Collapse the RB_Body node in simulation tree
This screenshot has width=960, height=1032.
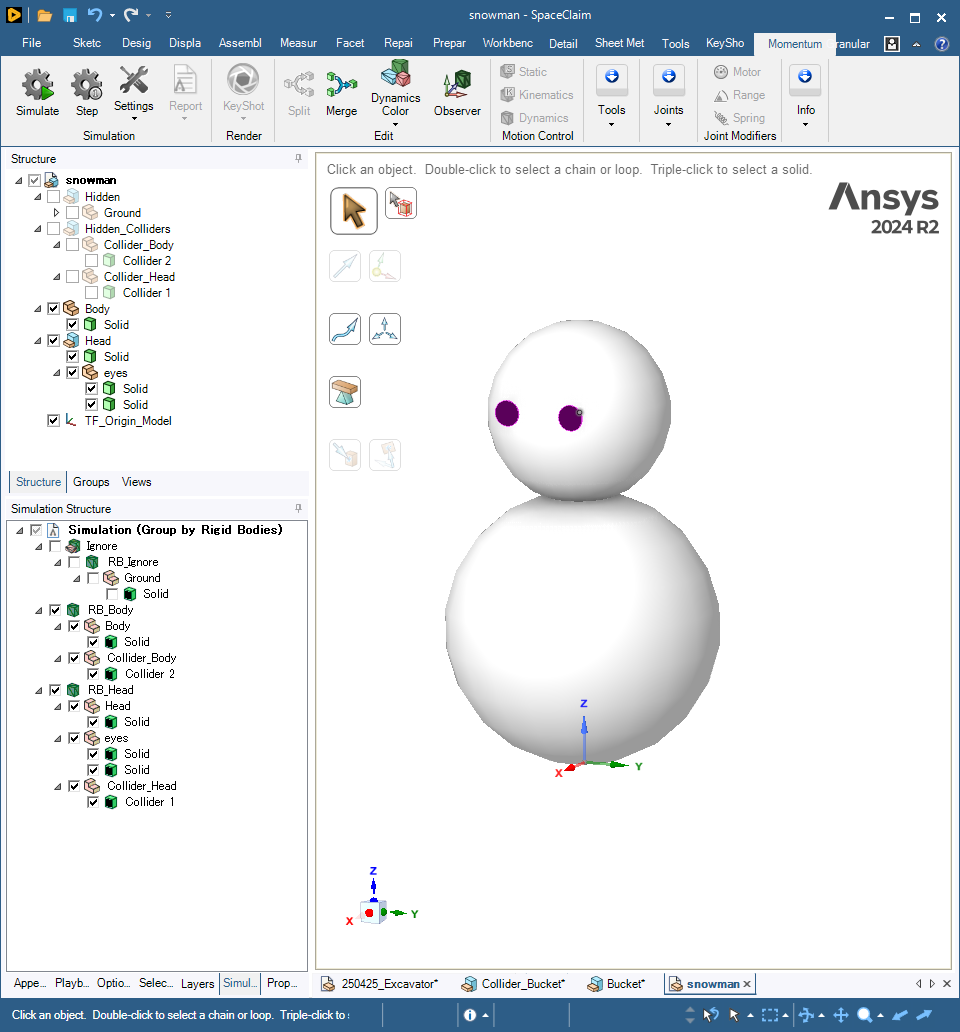[x=38, y=610]
